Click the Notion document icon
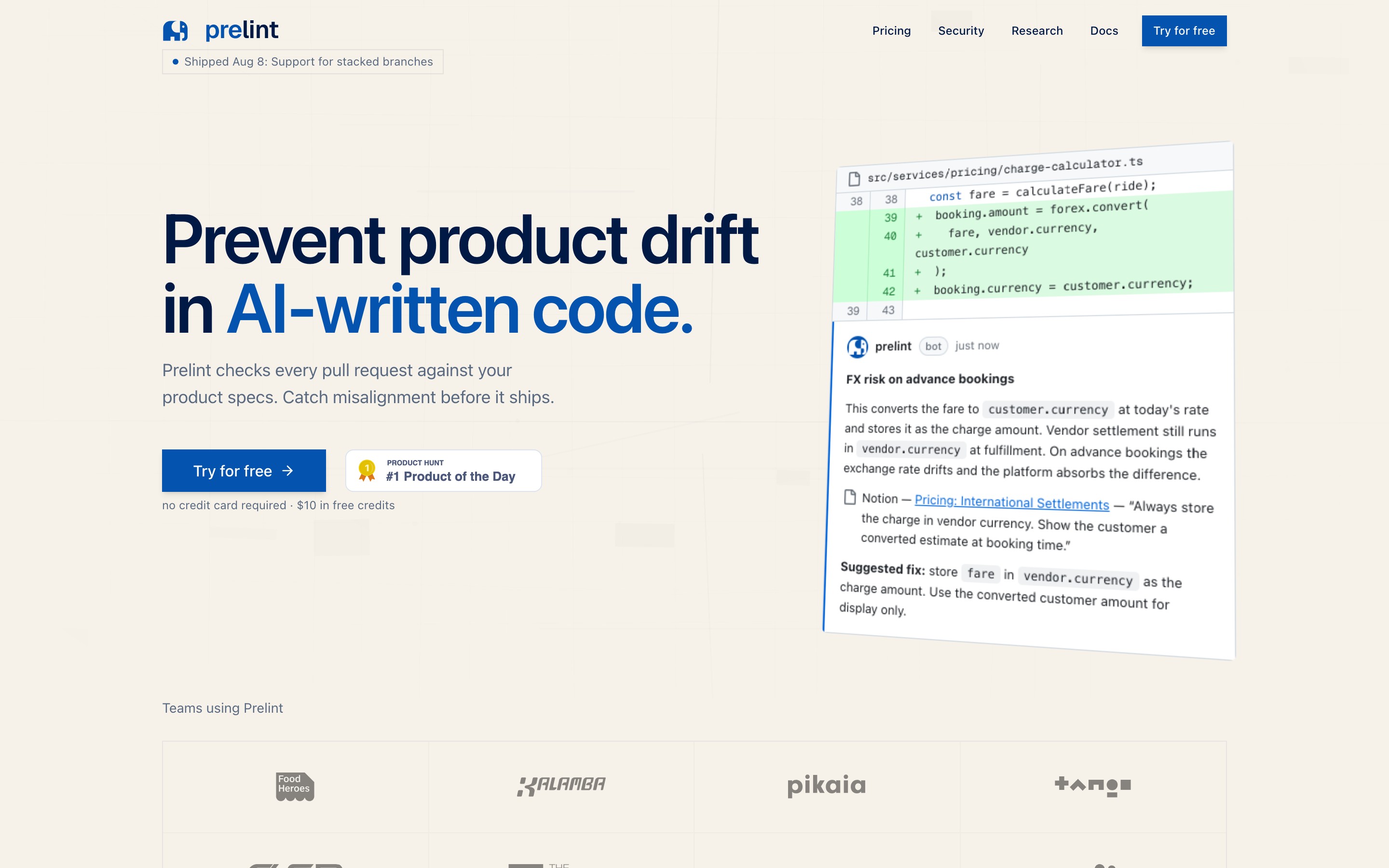The image size is (1389, 868). (850, 497)
